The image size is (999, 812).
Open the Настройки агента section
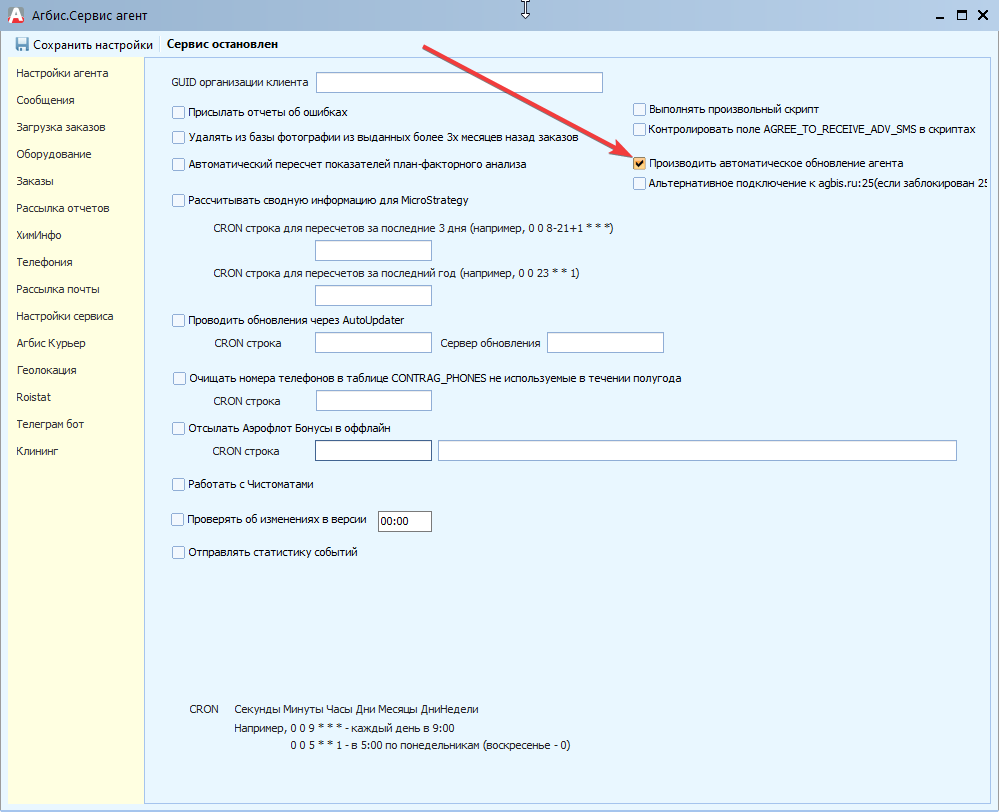(62, 73)
